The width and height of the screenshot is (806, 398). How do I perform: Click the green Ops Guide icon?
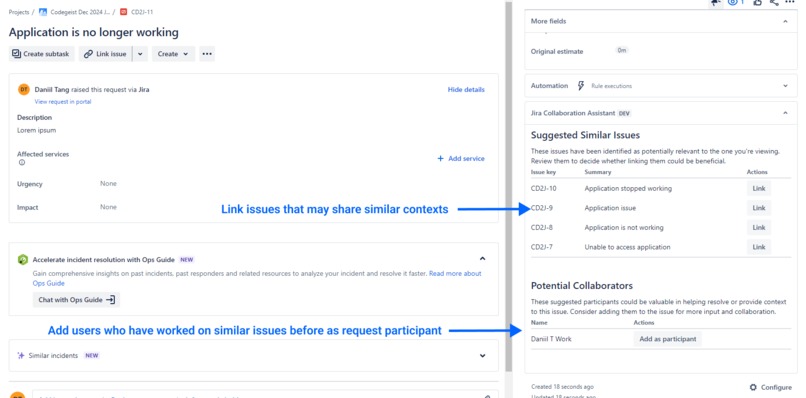[x=23, y=259]
